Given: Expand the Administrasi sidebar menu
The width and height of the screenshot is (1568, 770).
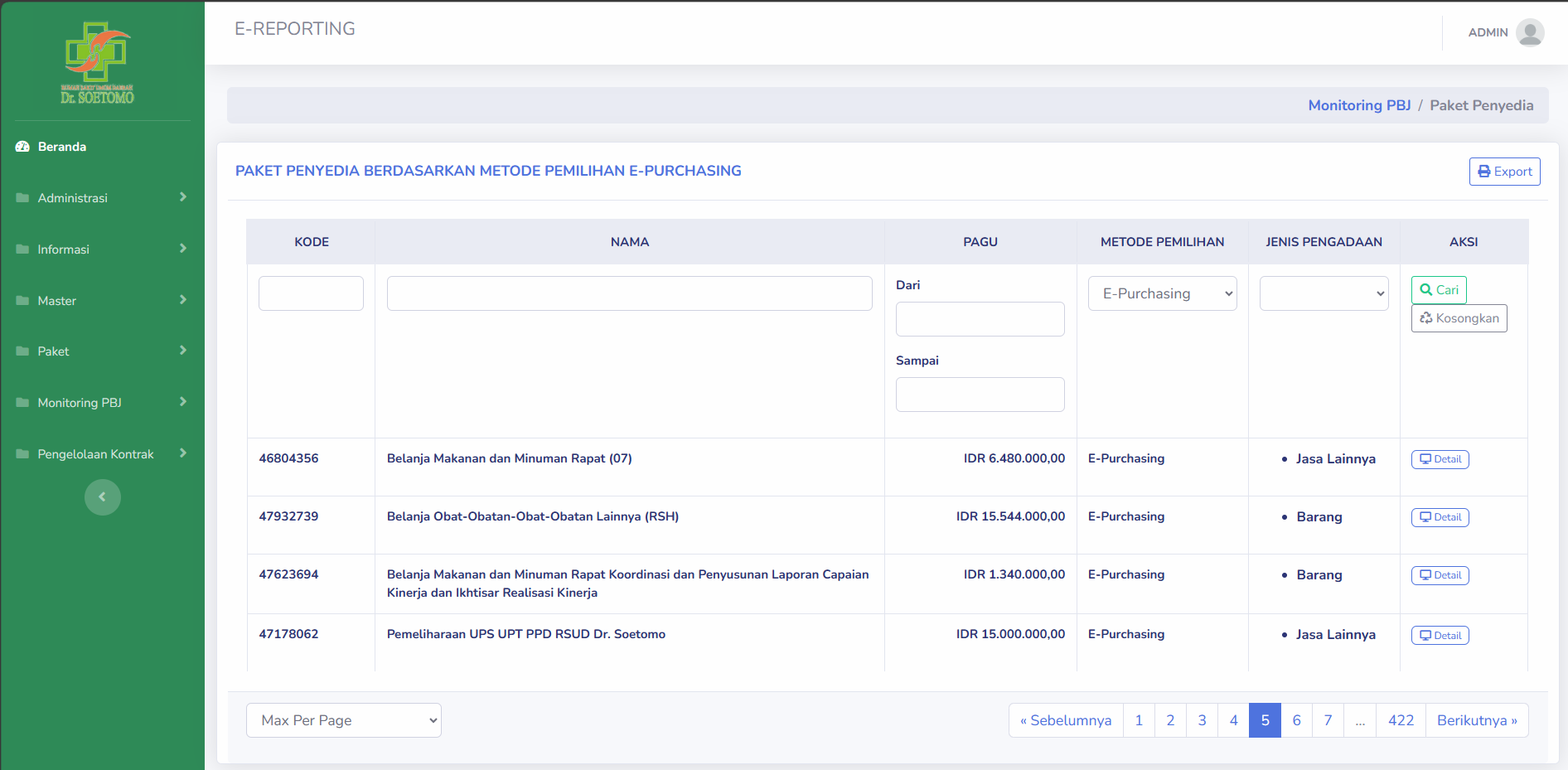Looking at the screenshot, I should (x=101, y=198).
